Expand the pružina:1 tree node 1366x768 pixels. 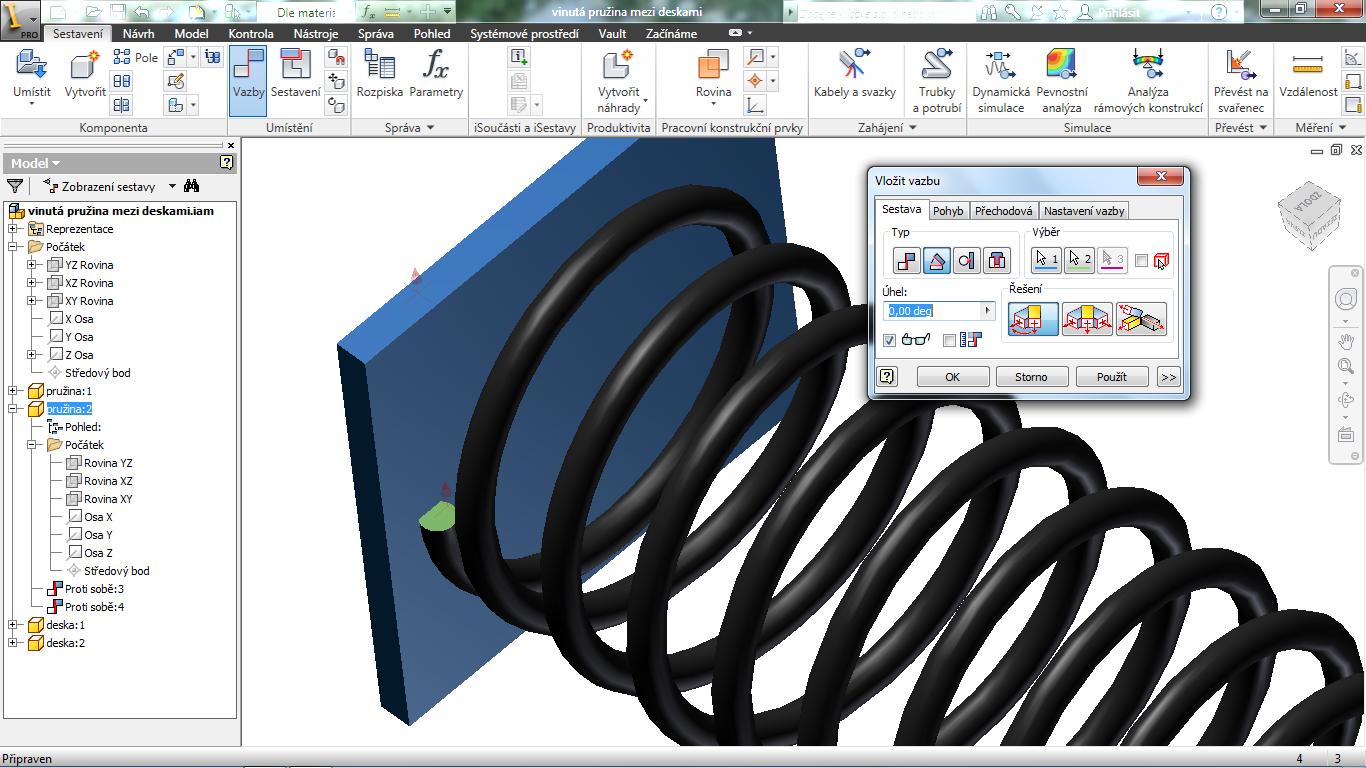pyautogui.click(x=13, y=391)
